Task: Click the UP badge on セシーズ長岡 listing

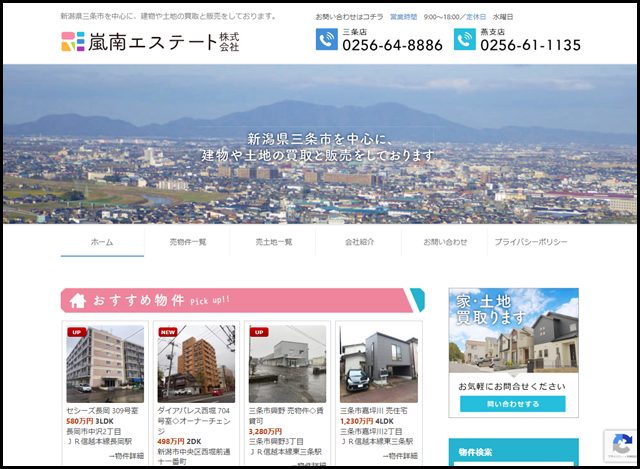Action: coord(77,332)
